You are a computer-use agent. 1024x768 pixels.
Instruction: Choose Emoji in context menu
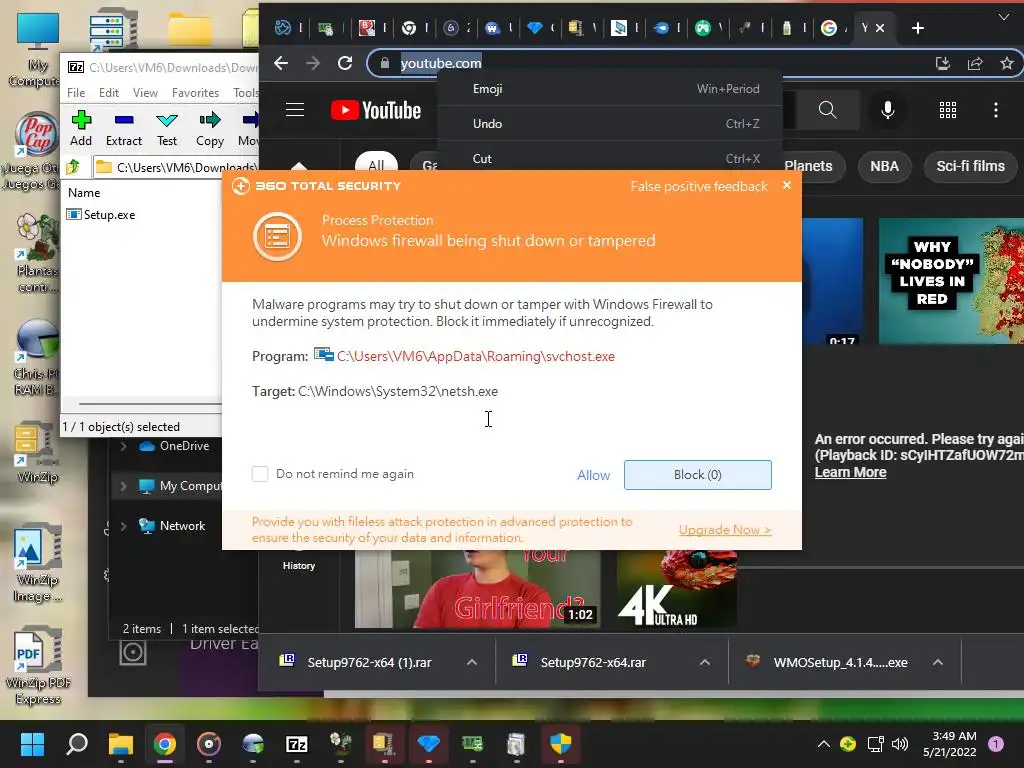tap(610, 89)
